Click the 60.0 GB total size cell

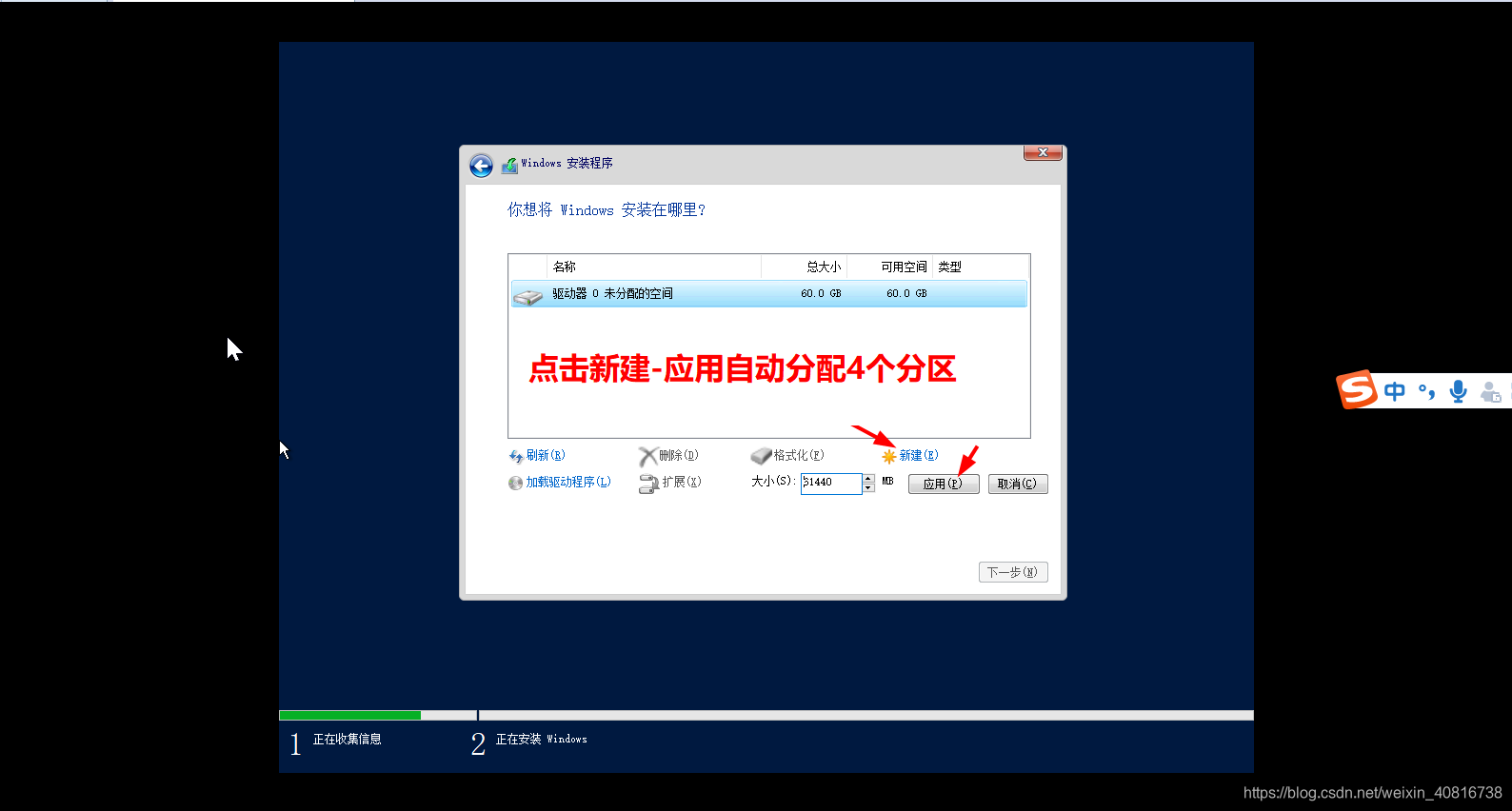[x=821, y=294]
